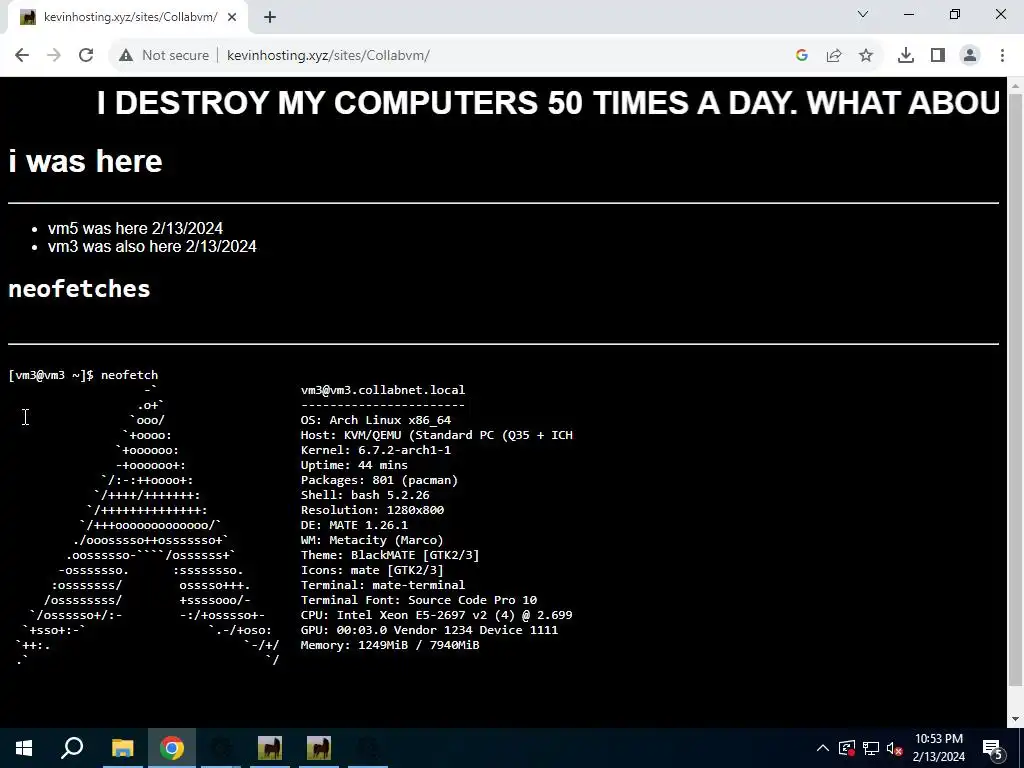Click the 'Memory: 1249MiB / 7940MiB' line

(x=390, y=645)
